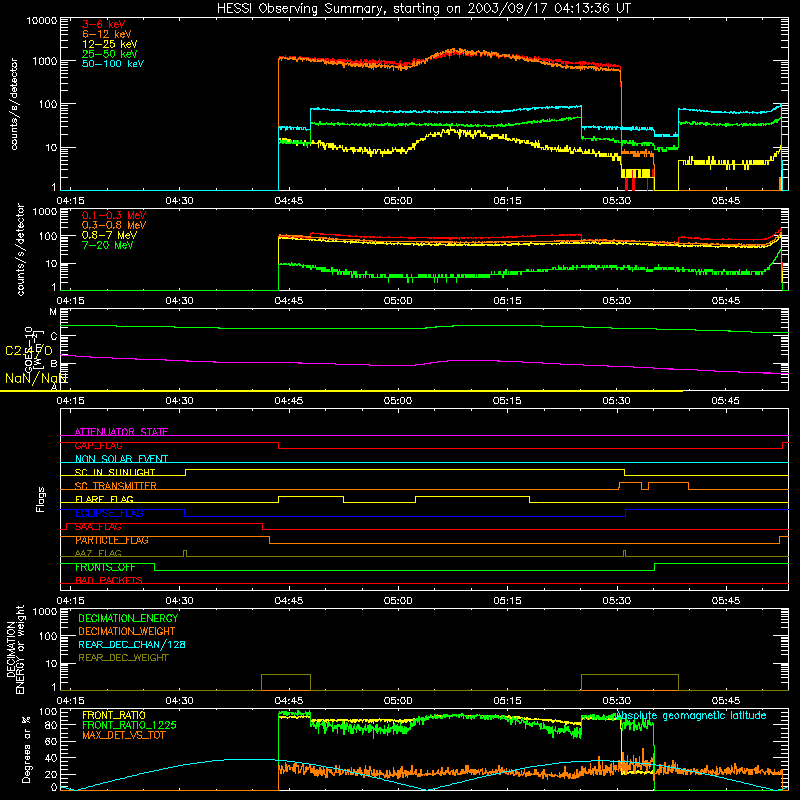This screenshot has width=800, height=800.
Task: Pick the 50-100 keV legend label
Action: tap(113, 64)
